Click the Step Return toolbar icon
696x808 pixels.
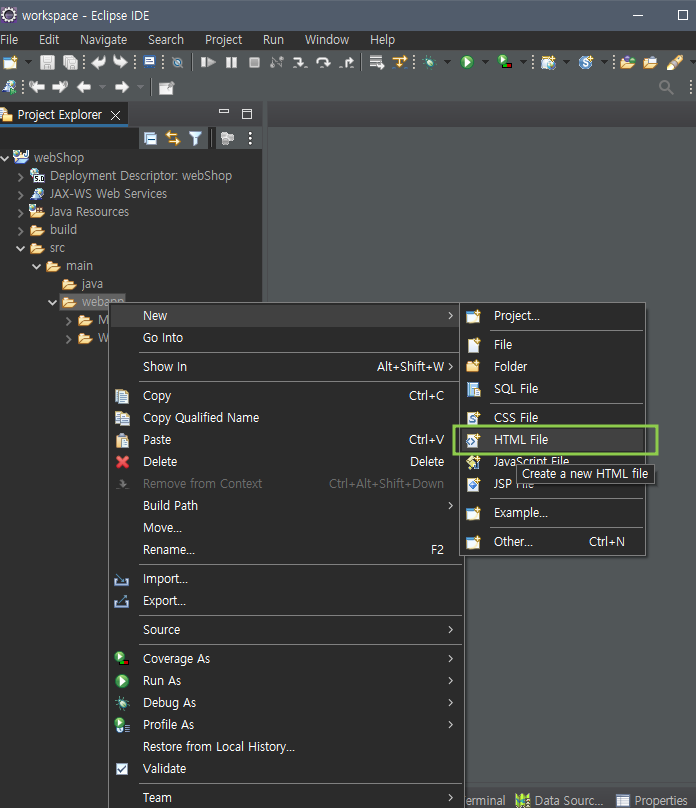click(x=347, y=62)
